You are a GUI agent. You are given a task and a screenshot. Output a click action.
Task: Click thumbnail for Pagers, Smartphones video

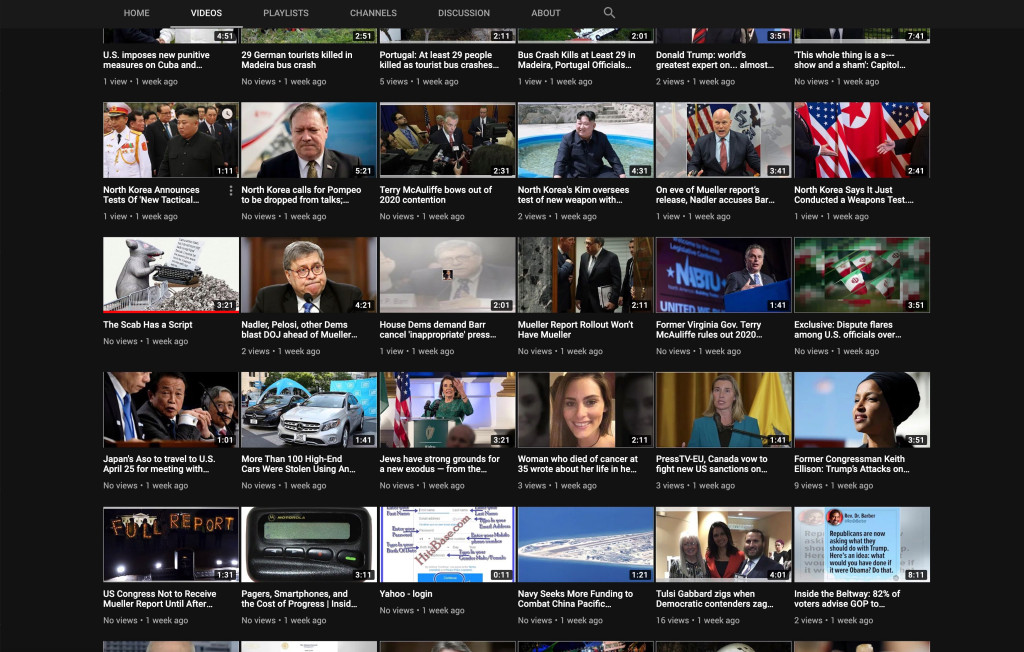pyautogui.click(x=309, y=544)
